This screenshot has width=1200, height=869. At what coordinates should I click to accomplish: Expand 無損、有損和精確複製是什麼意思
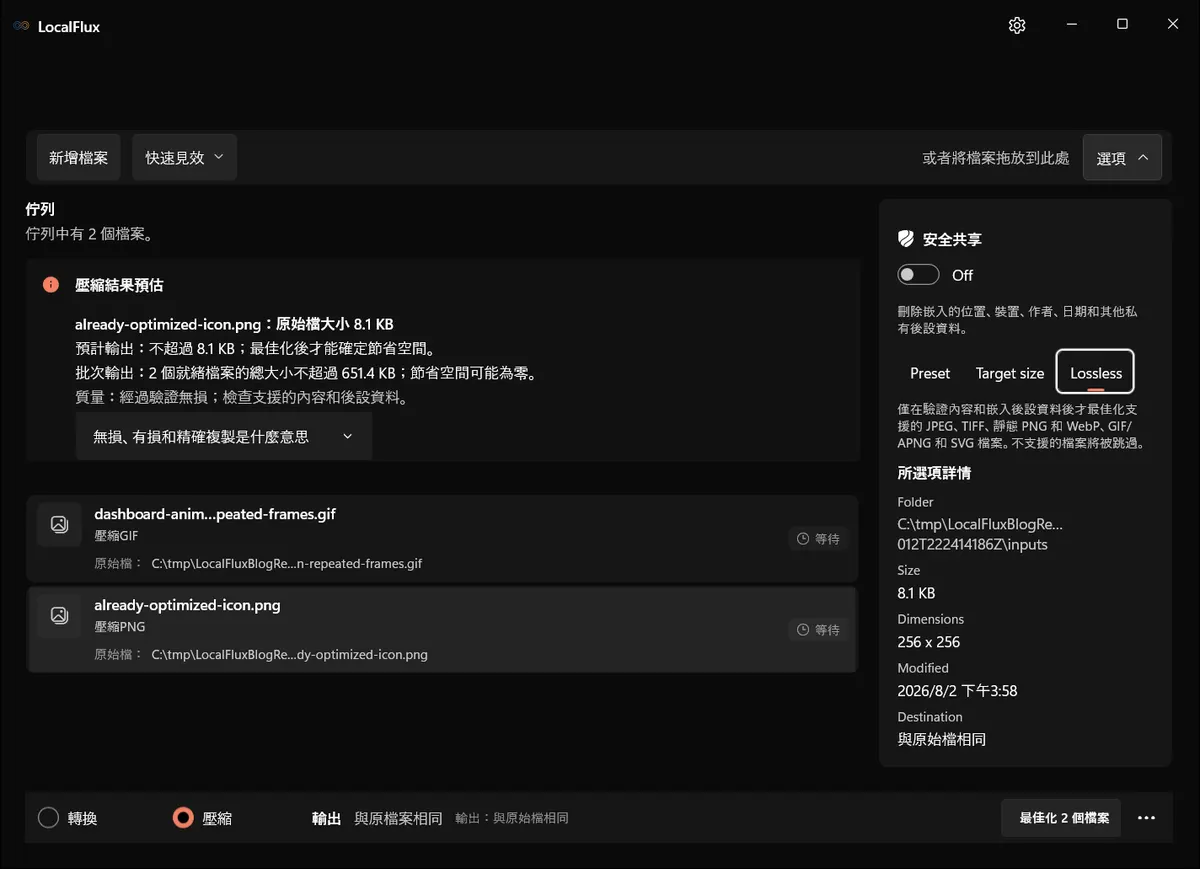tap(224, 436)
